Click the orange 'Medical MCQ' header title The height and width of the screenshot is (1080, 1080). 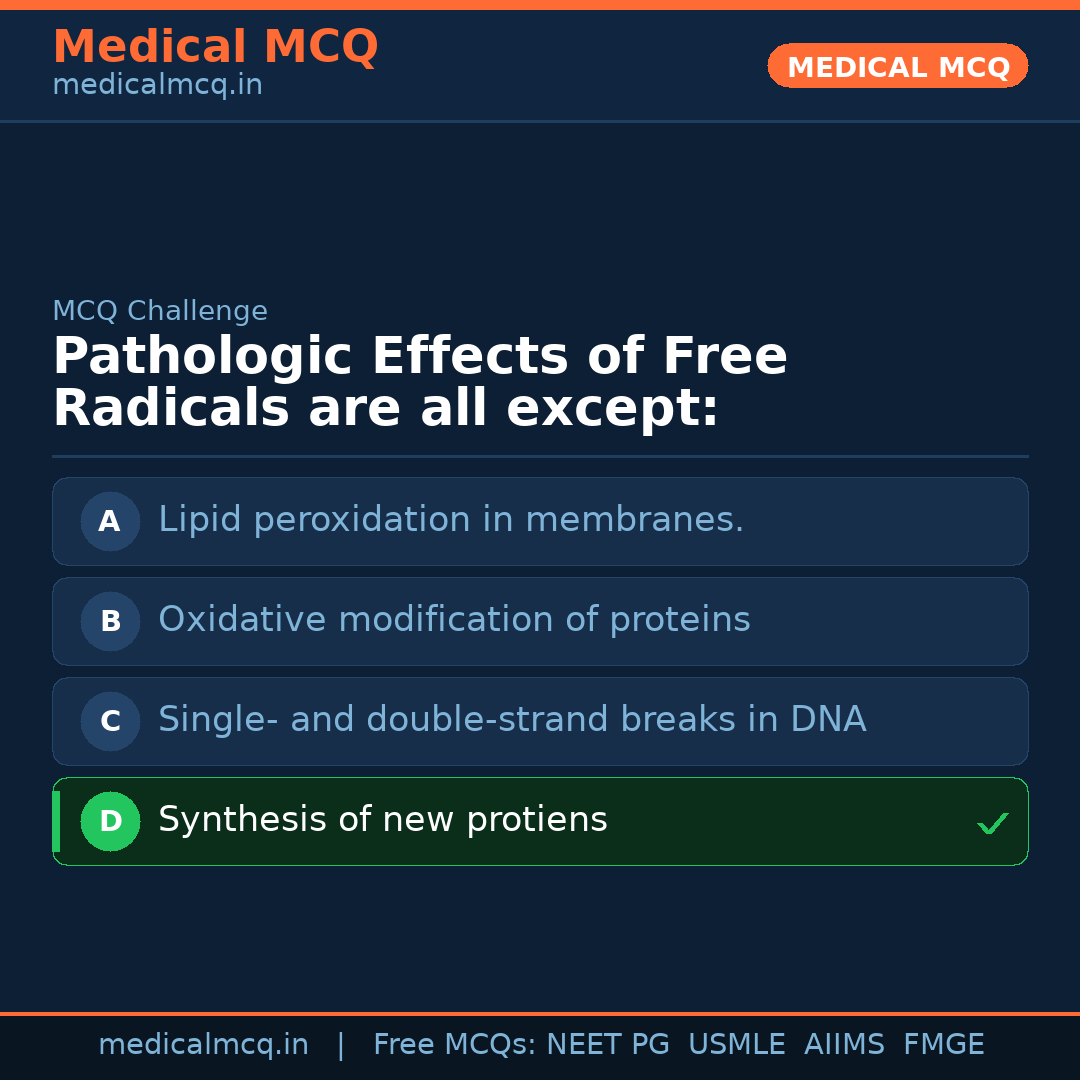pos(215,47)
